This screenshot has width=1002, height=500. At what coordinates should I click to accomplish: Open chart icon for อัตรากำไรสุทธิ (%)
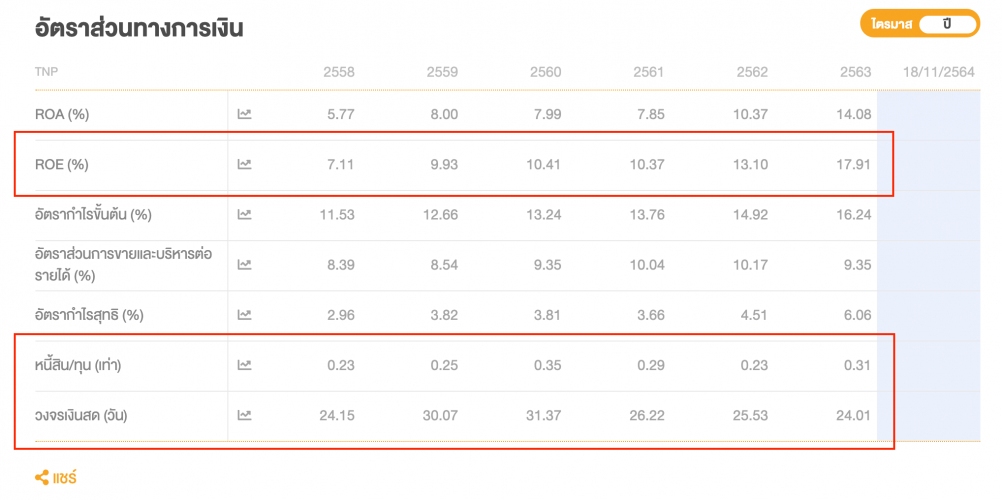[244, 315]
